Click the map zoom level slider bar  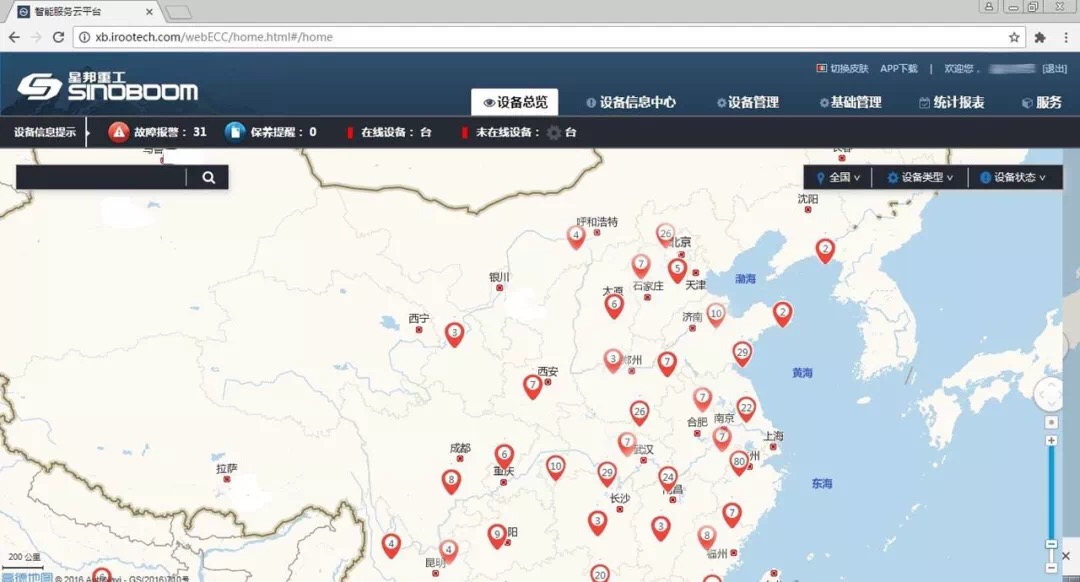[1051, 492]
